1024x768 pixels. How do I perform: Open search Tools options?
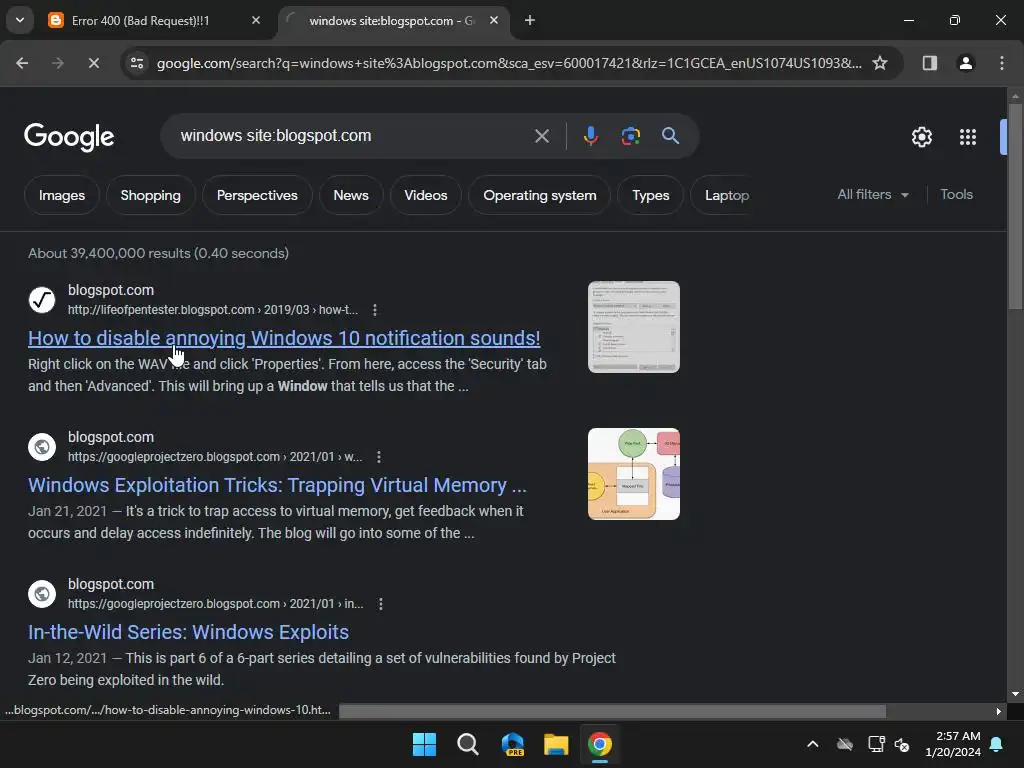point(956,195)
